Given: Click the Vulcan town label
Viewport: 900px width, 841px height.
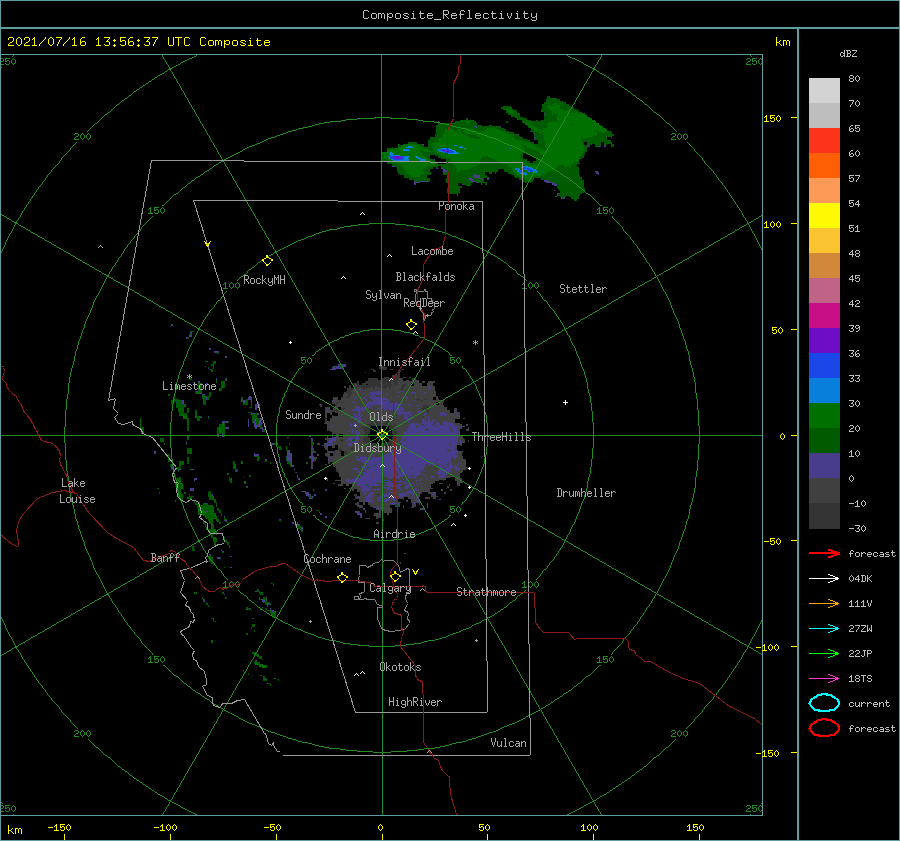Looking at the screenshot, I should [509, 743].
